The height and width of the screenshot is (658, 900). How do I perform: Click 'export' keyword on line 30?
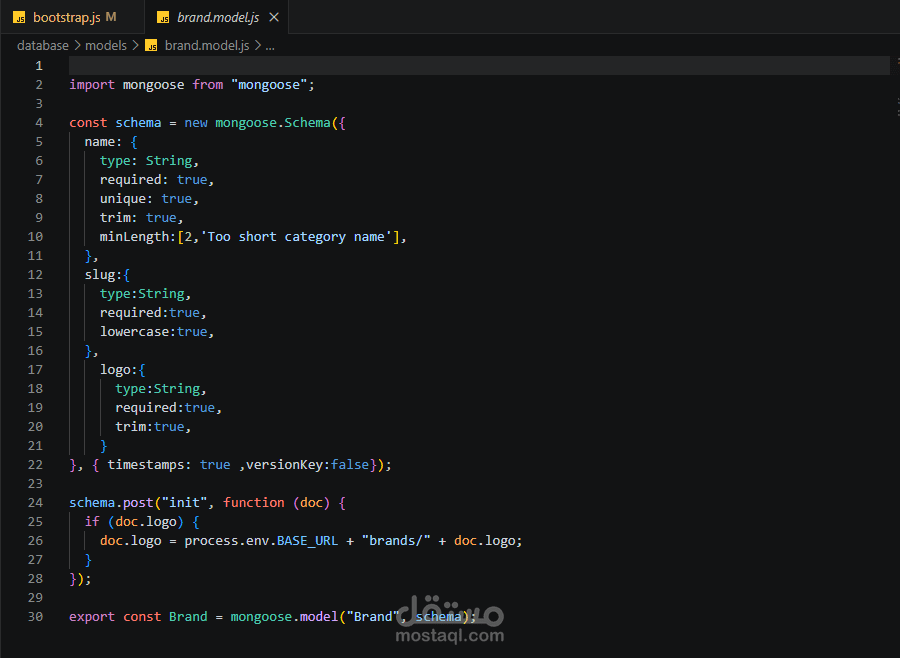(x=92, y=616)
